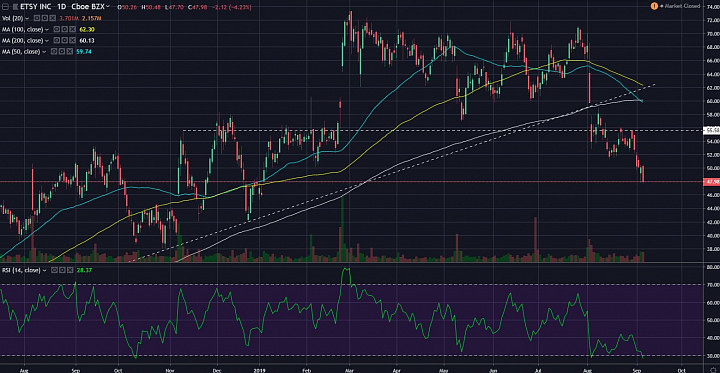This screenshot has width=720, height=373.
Task: Open the chevron menu after Cboe BZX
Action: 108,6
